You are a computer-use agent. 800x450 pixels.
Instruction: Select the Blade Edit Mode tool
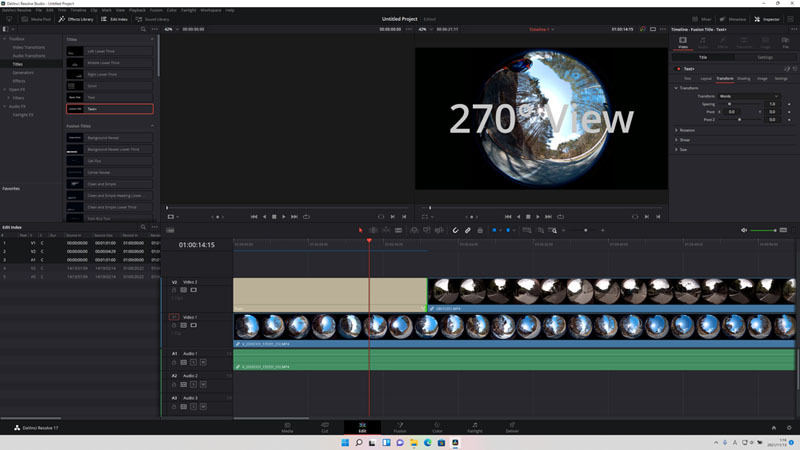pos(398,231)
